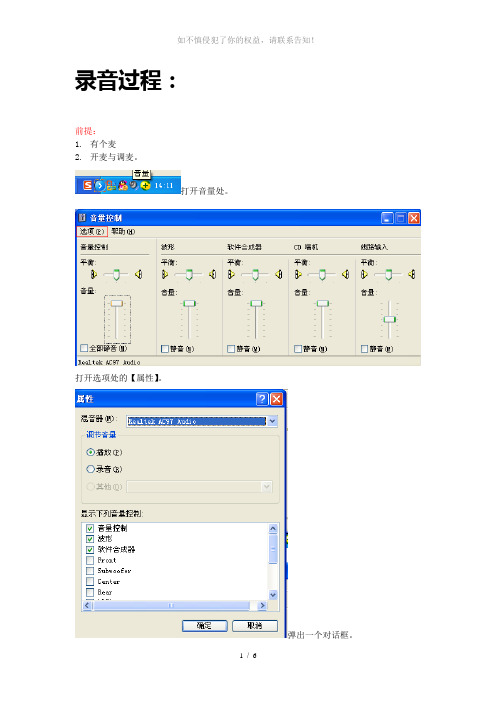Mute the 波形 channel
Viewport: 496px width, 702px height.
tap(165, 349)
